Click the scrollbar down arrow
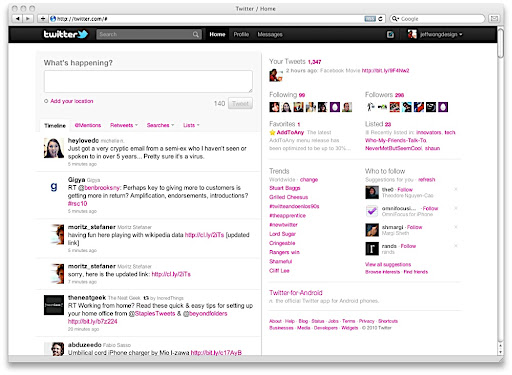Image resolution: width=512 pixels, height=375 pixels. coord(500,352)
